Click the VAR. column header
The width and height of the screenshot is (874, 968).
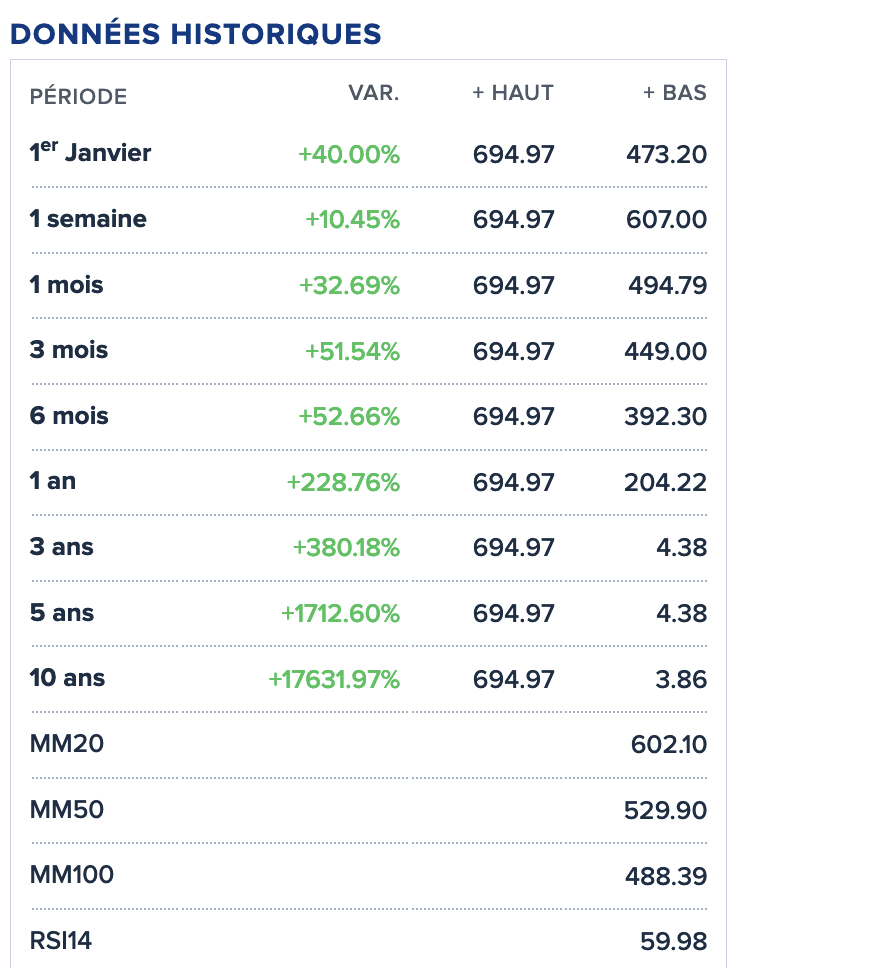pos(373,93)
